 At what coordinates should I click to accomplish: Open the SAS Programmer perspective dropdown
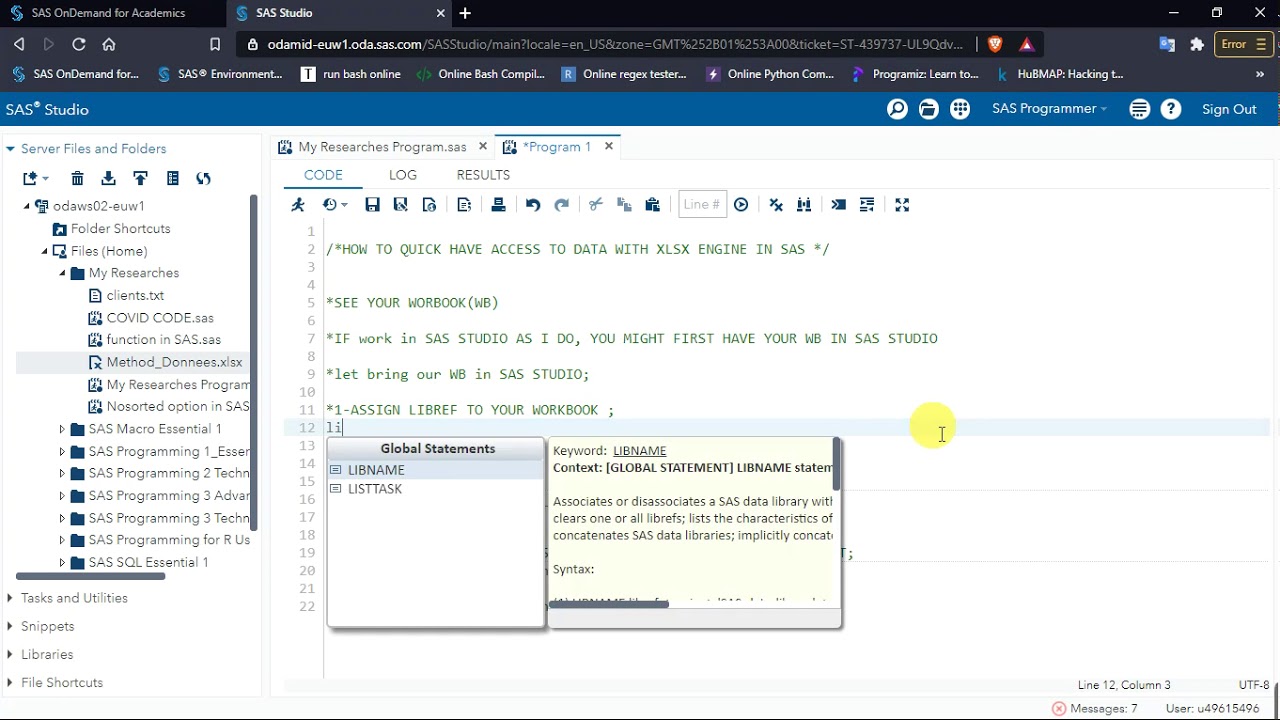tap(1049, 109)
